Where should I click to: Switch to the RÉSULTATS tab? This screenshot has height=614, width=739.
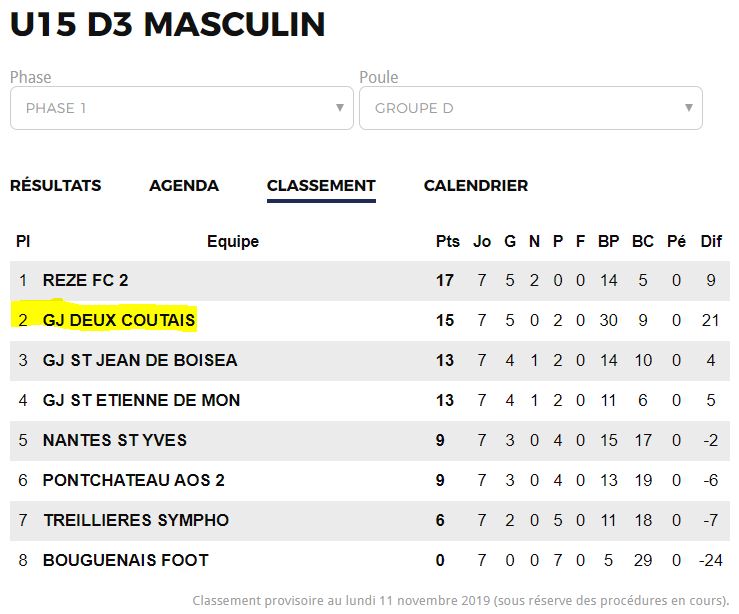[x=56, y=185]
